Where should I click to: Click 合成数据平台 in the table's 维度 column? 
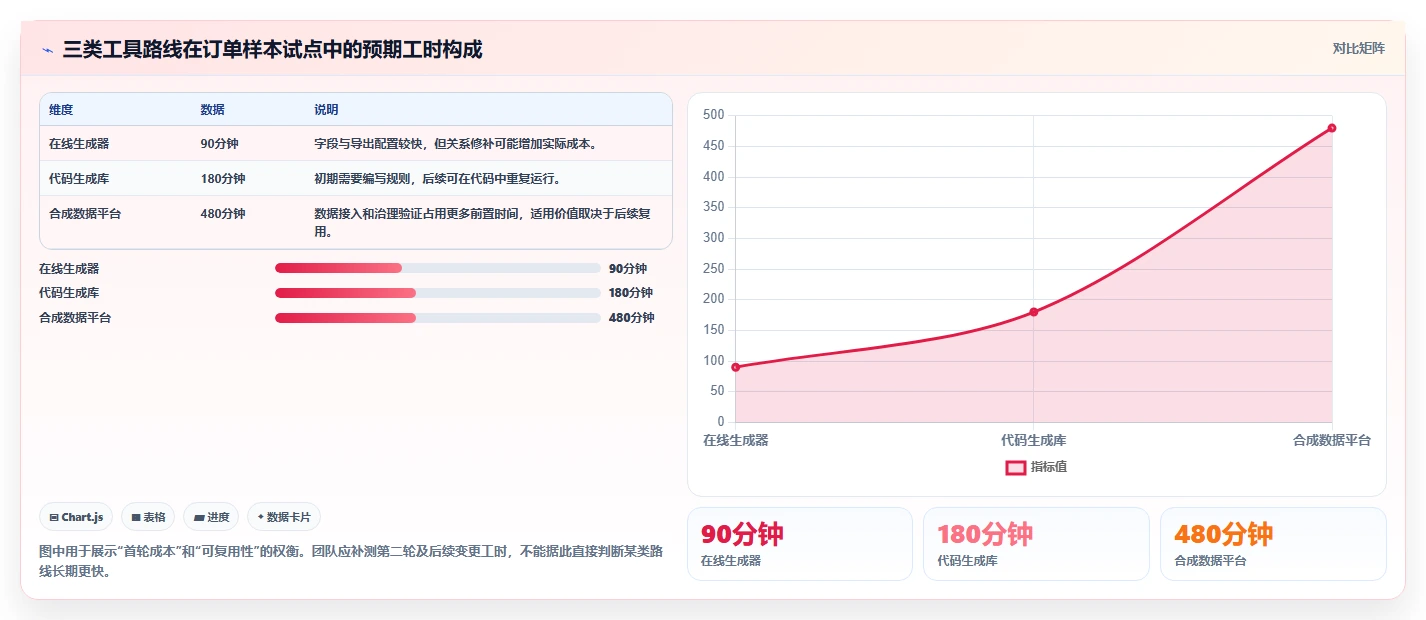[85, 214]
